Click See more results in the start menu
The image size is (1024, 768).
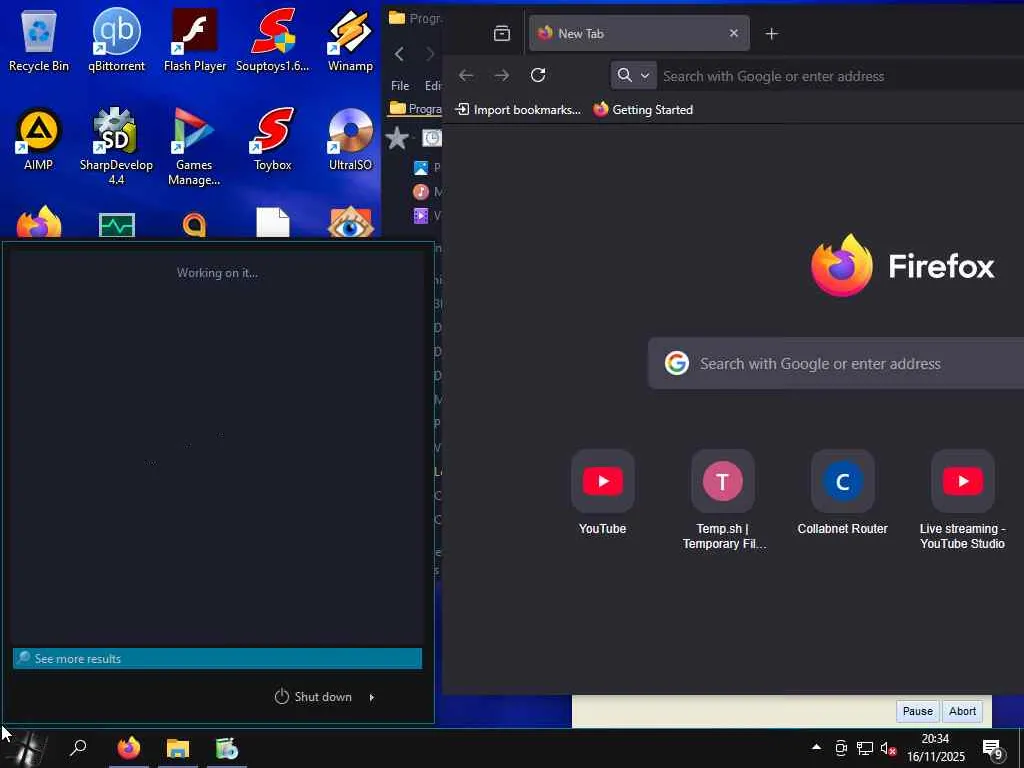217,658
